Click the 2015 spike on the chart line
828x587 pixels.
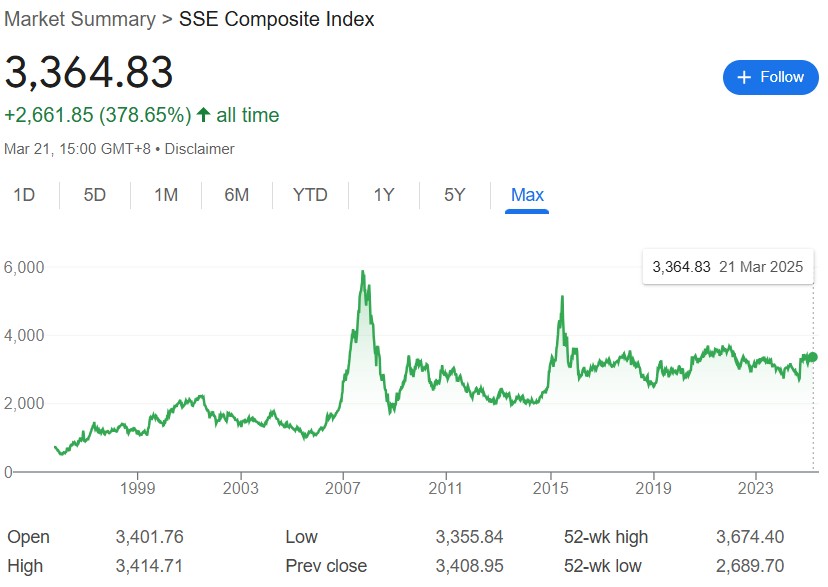[562, 297]
